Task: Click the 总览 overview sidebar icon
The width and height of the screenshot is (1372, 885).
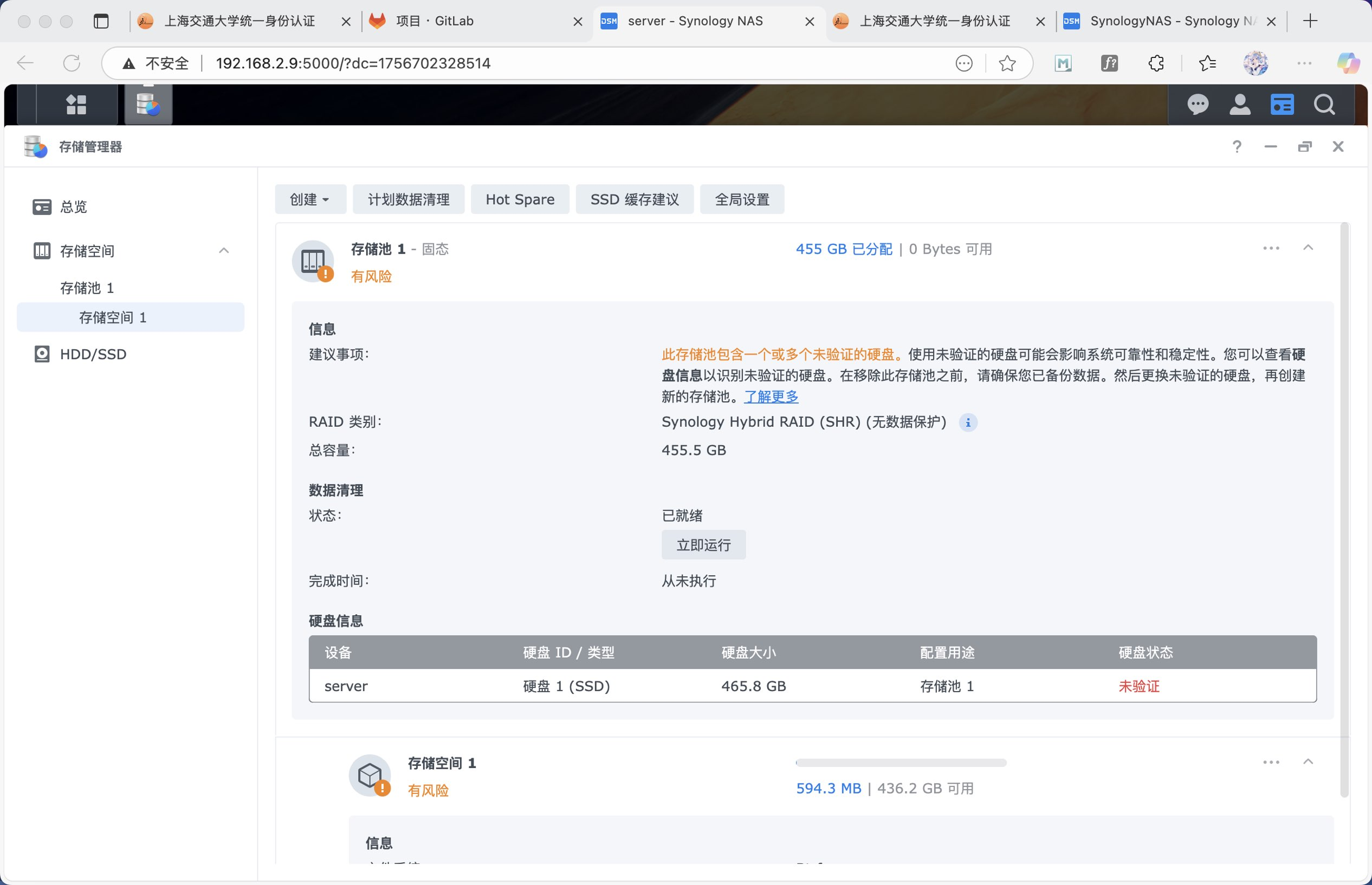Action: pos(42,207)
